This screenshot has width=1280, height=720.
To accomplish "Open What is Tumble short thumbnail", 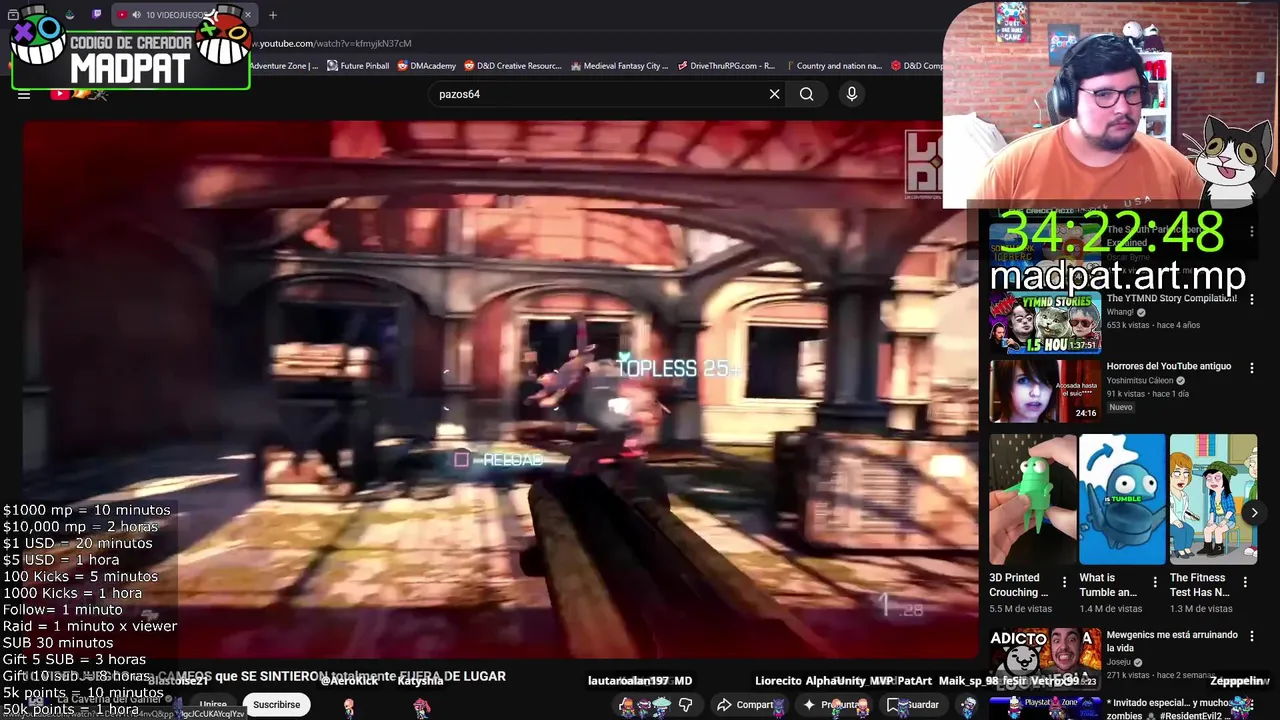I will click(x=1122, y=499).
